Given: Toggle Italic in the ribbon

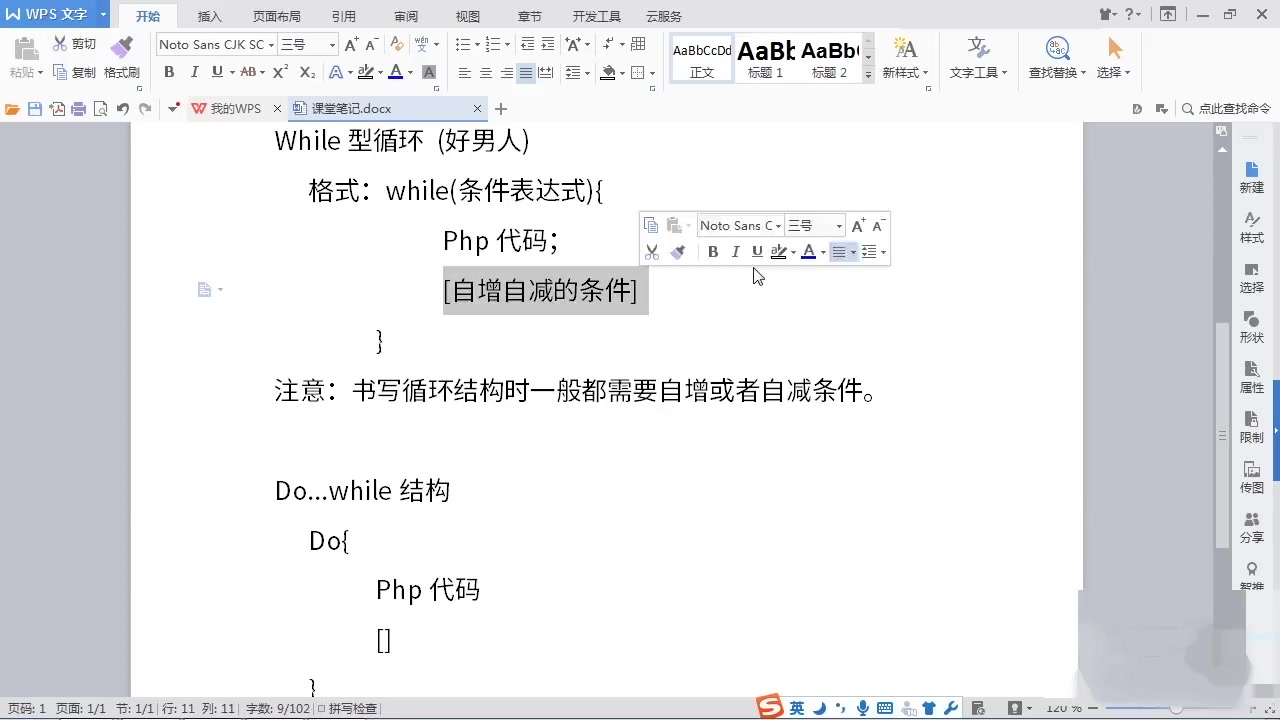Looking at the screenshot, I should click(x=193, y=72).
